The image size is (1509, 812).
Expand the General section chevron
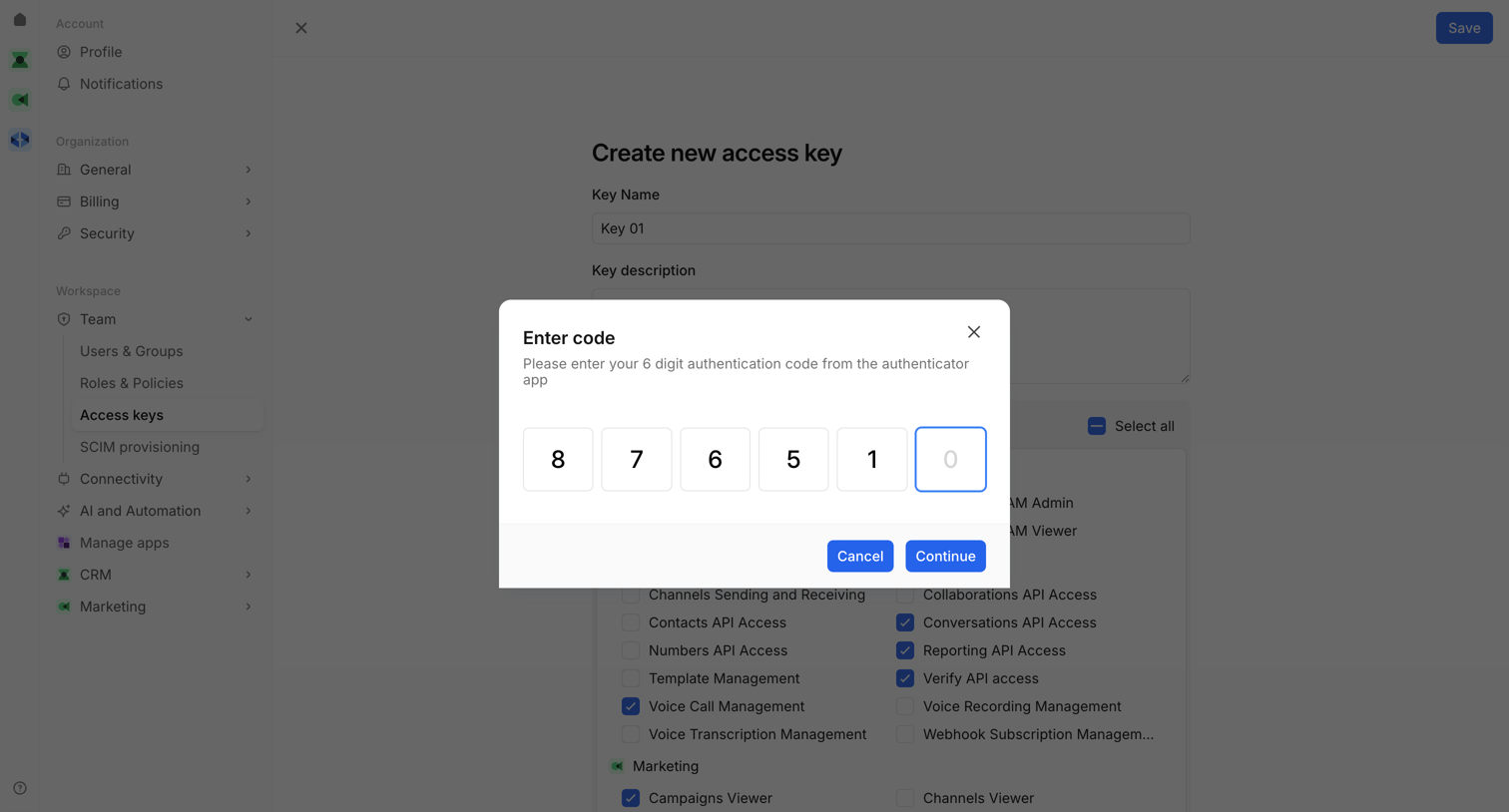pyautogui.click(x=249, y=170)
